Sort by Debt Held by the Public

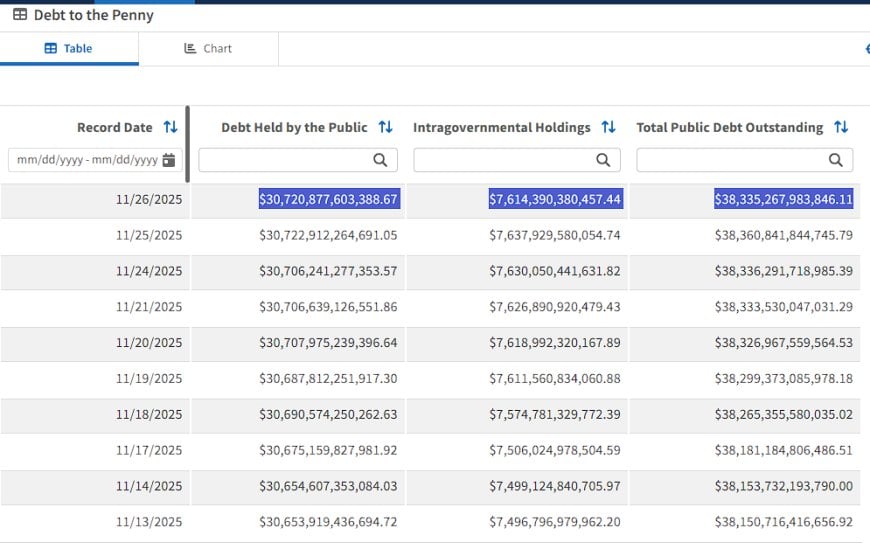point(386,127)
